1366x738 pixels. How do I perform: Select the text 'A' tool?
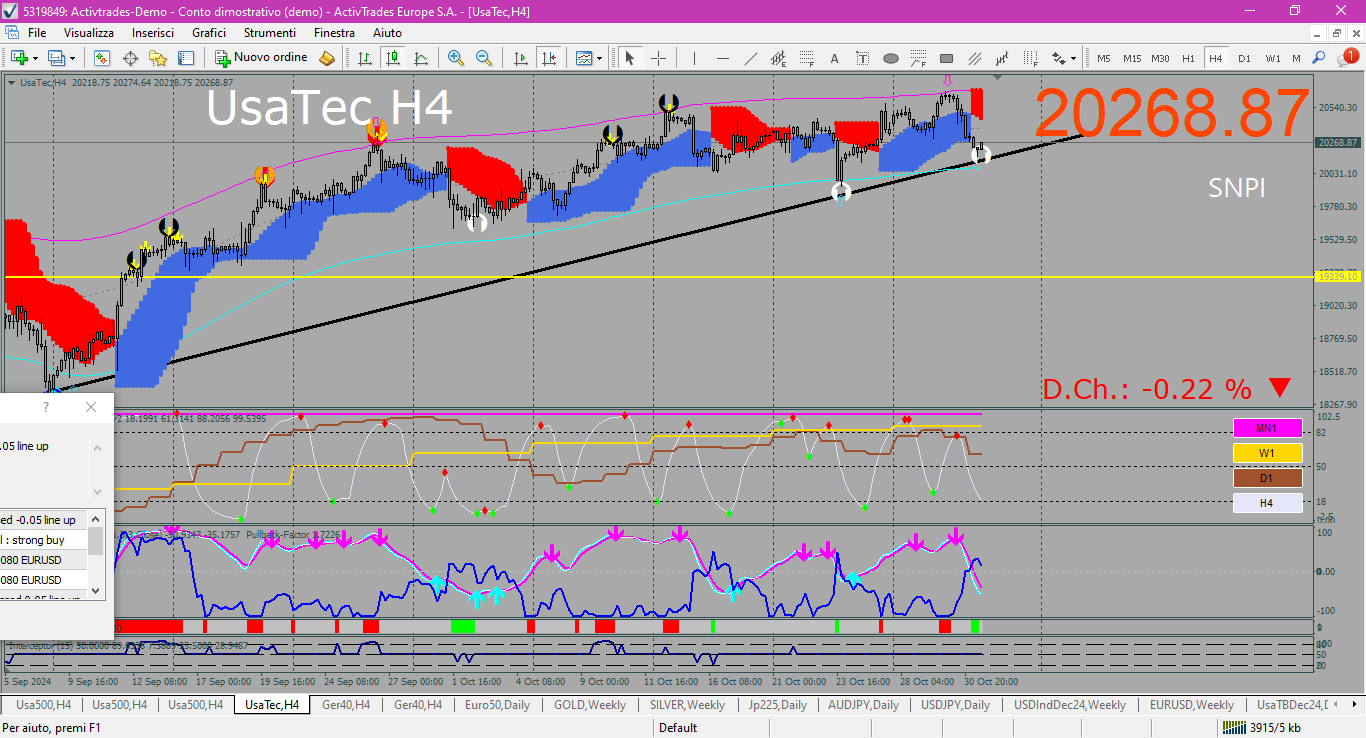(835, 58)
